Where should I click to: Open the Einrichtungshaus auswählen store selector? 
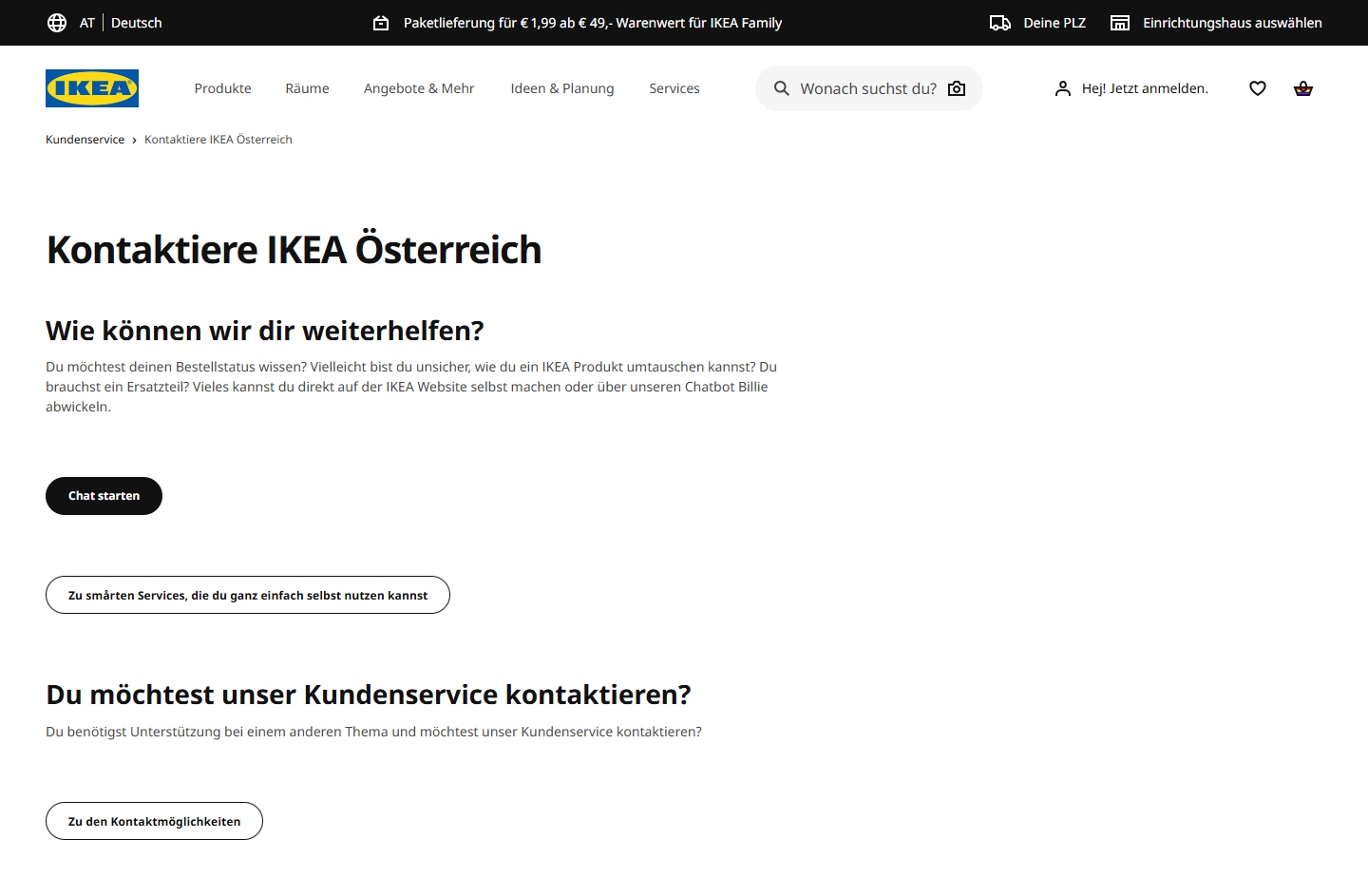pyautogui.click(x=1231, y=22)
